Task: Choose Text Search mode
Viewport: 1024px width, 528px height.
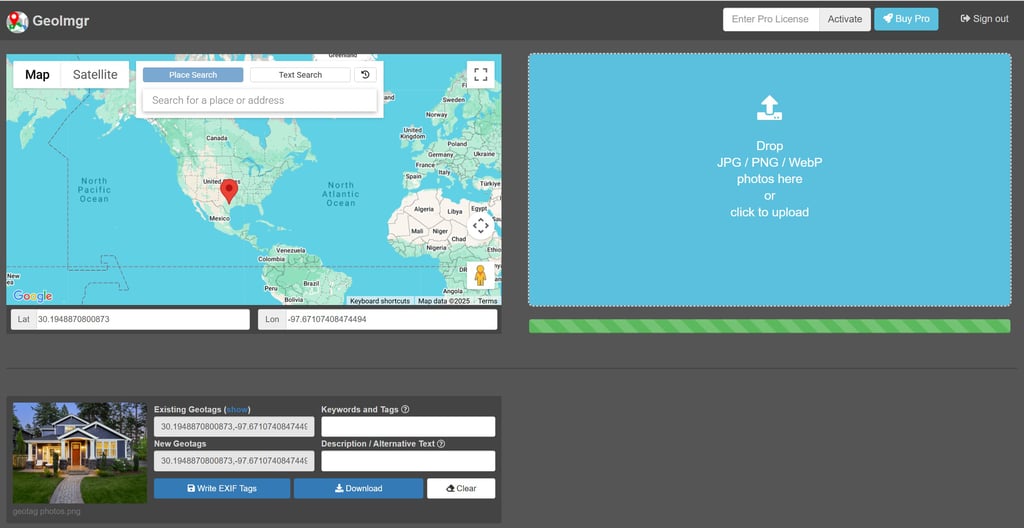Action: point(300,74)
